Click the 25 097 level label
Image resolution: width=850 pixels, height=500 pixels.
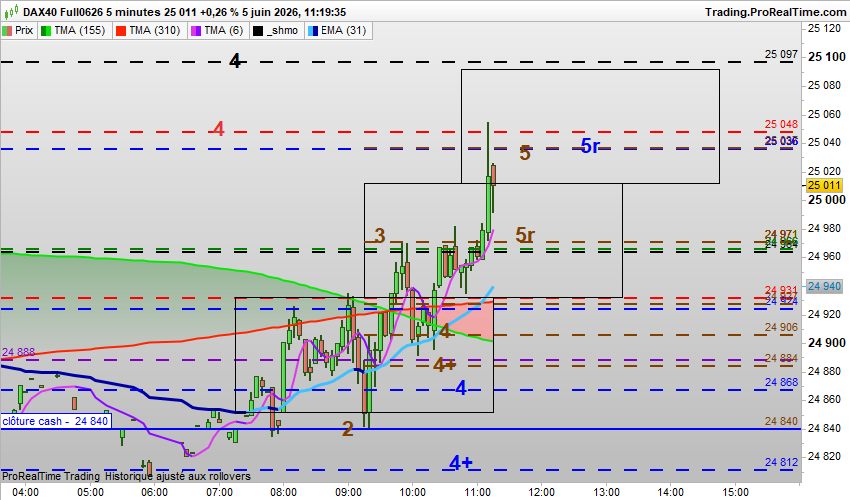[781, 54]
